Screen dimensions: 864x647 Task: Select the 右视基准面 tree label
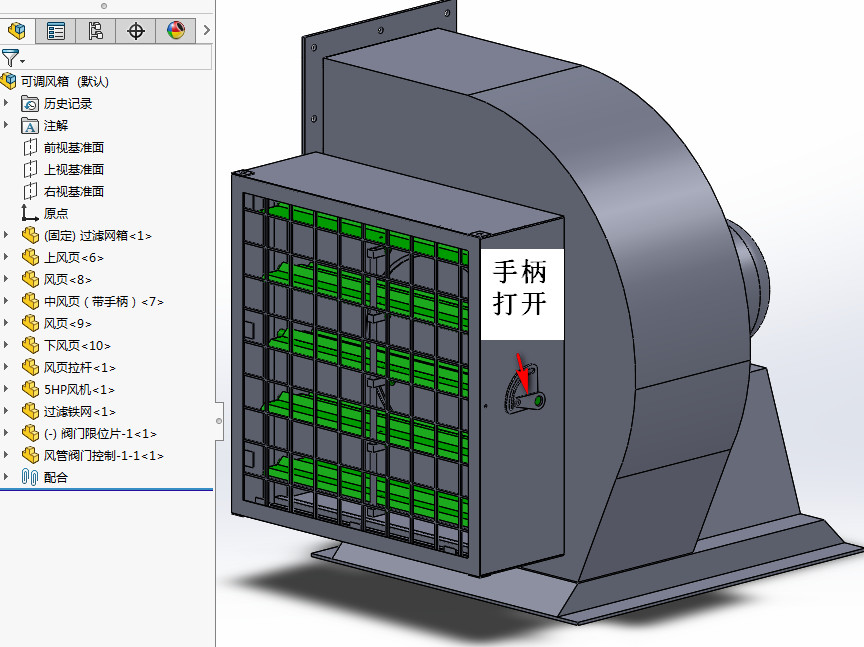74,192
